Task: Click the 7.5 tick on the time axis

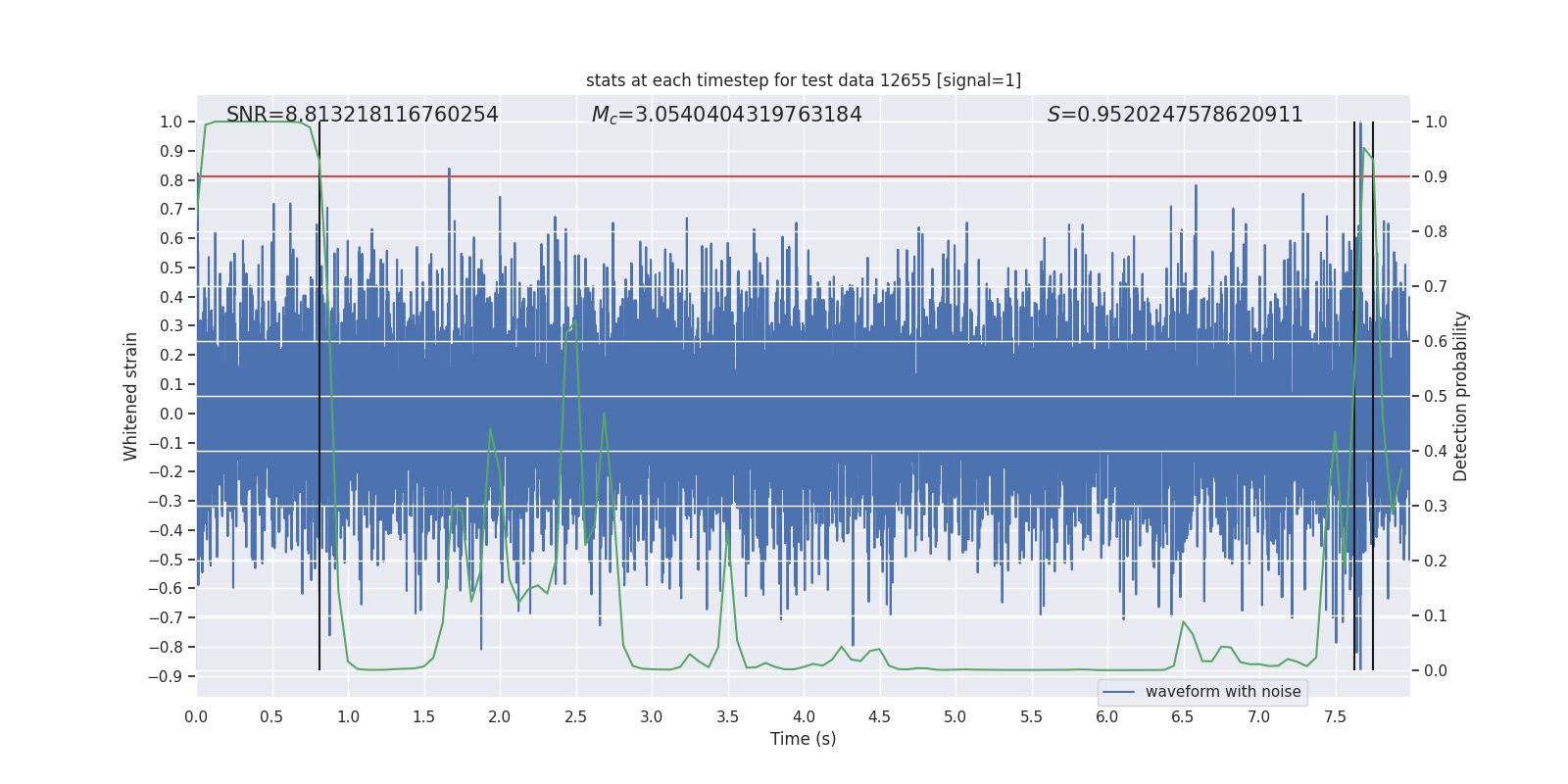Action: point(1335,716)
